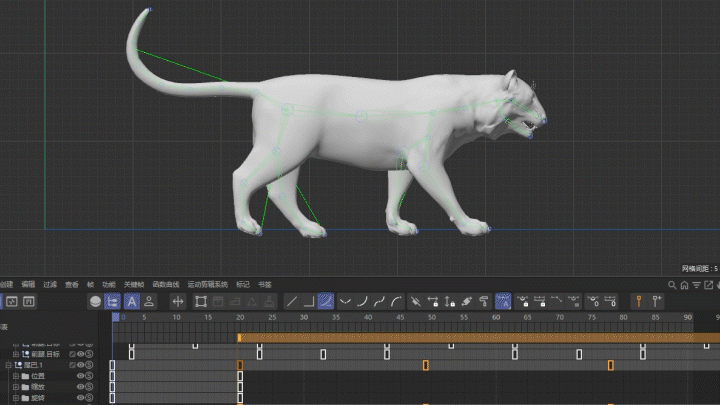
Task: Click the vertical arrow with padlock icon
Action: pos(450,302)
